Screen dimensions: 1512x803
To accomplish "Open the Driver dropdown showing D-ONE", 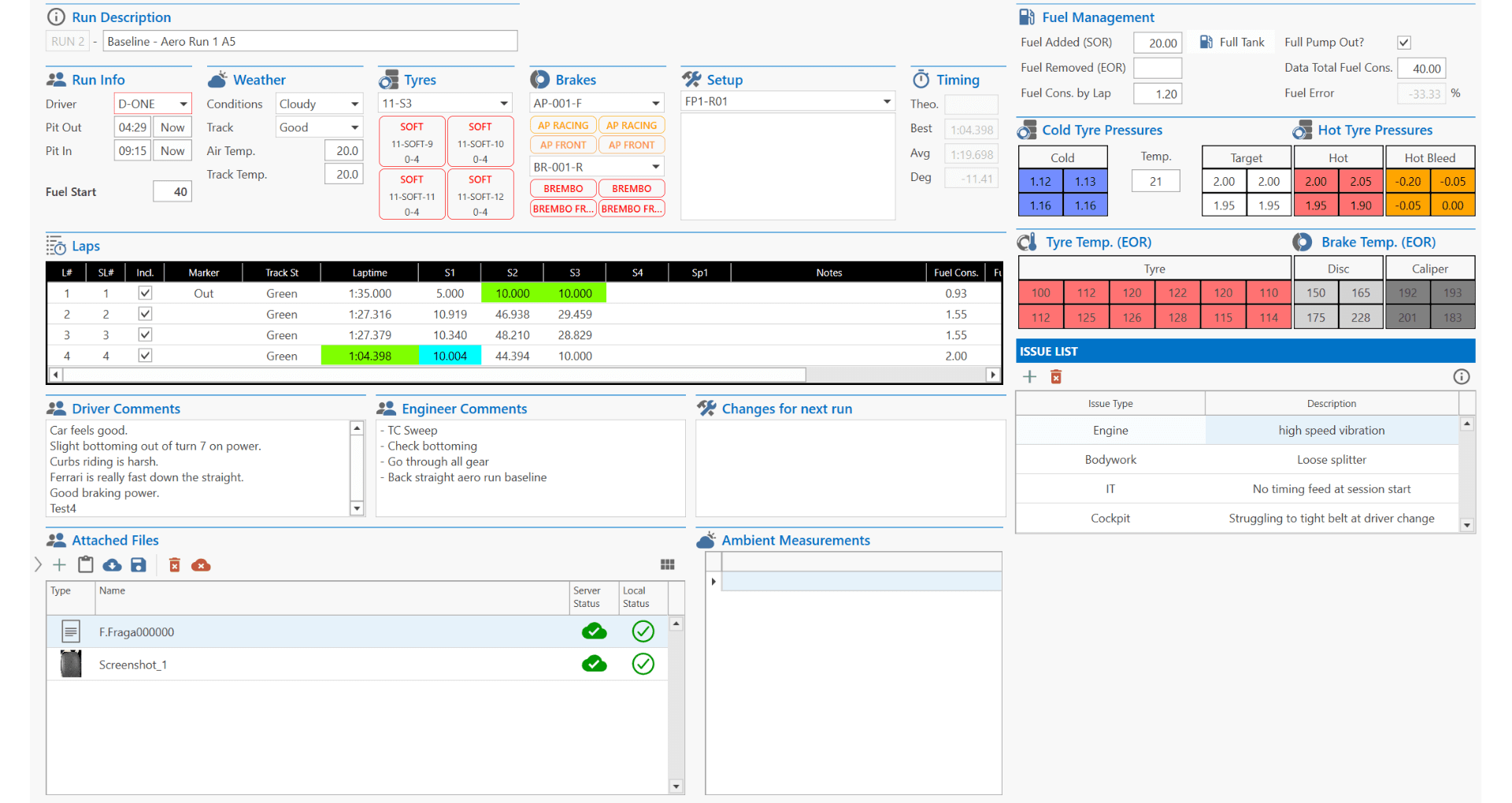I will pos(153,104).
